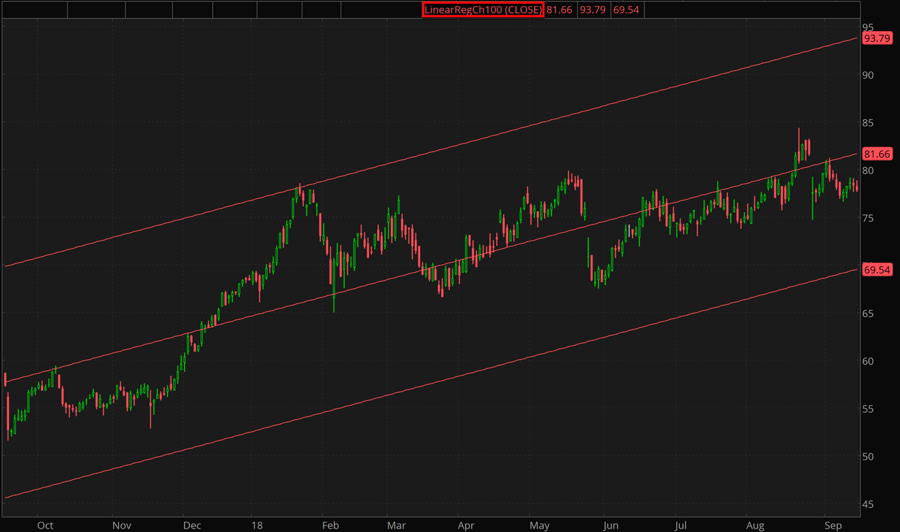The height and width of the screenshot is (532, 900).
Task: Click the Jul label on time axis
Action: (680, 523)
